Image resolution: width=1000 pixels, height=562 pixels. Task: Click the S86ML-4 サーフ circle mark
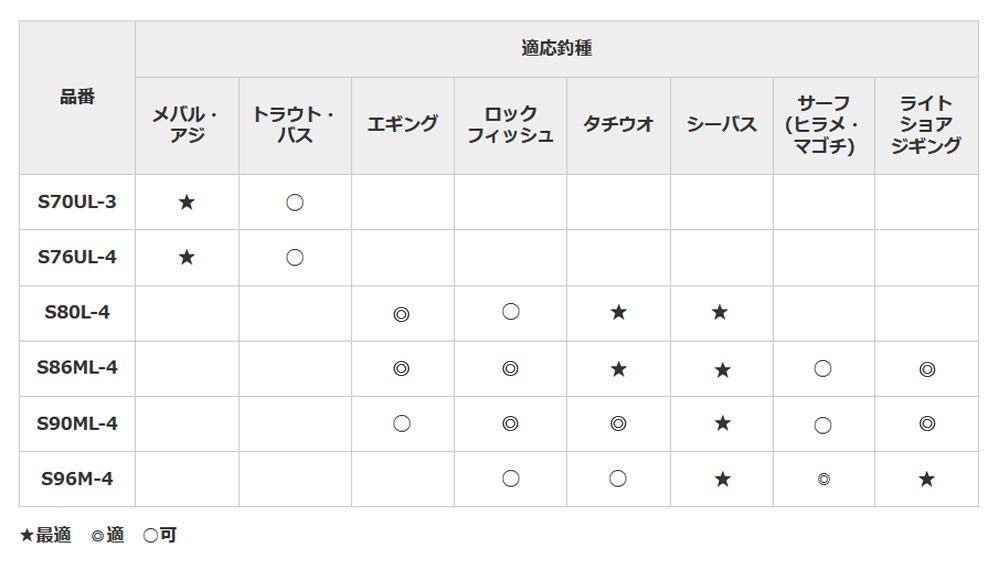click(x=823, y=369)
